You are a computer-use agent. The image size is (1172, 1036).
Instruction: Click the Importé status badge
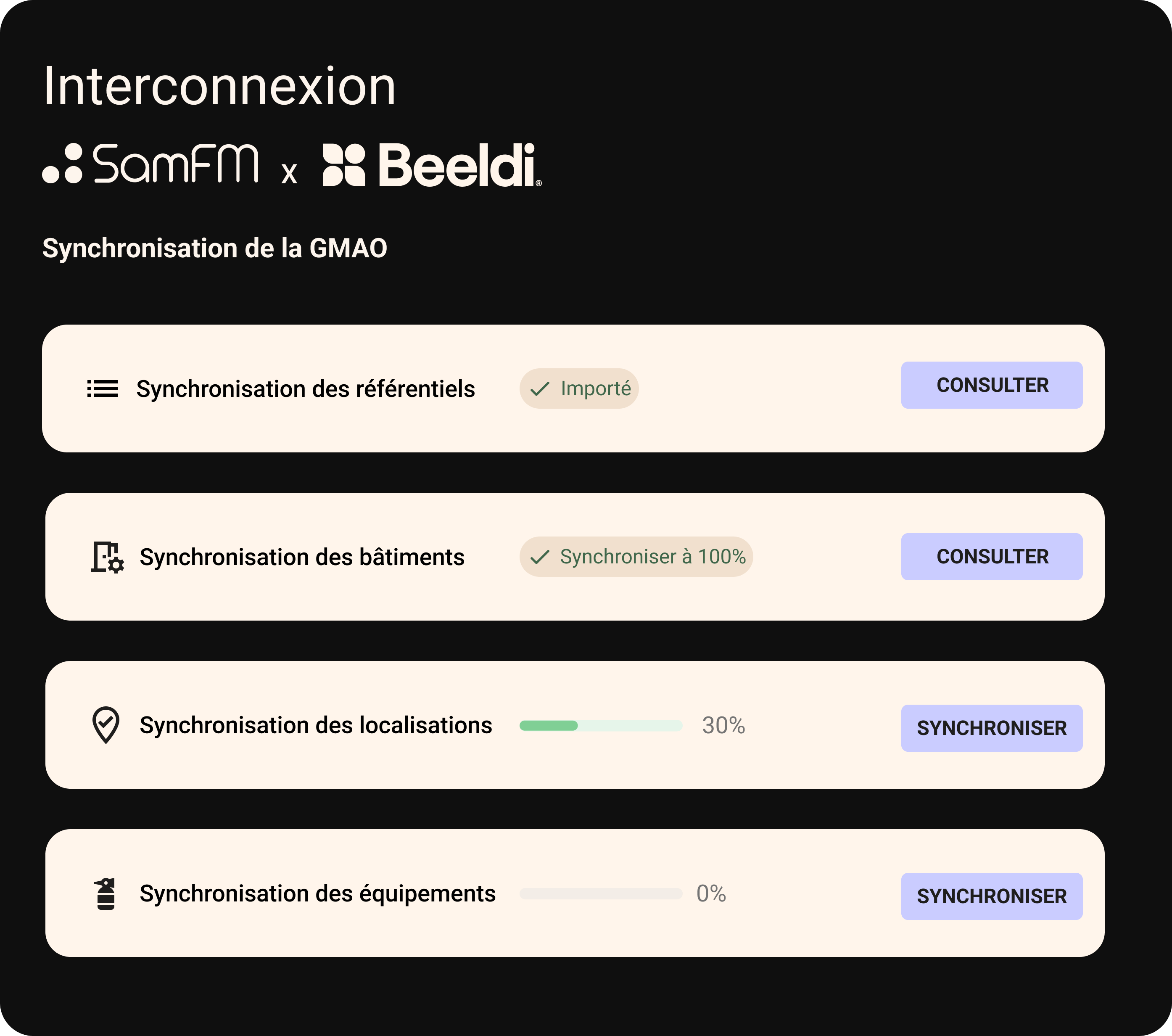pos(579,388)
